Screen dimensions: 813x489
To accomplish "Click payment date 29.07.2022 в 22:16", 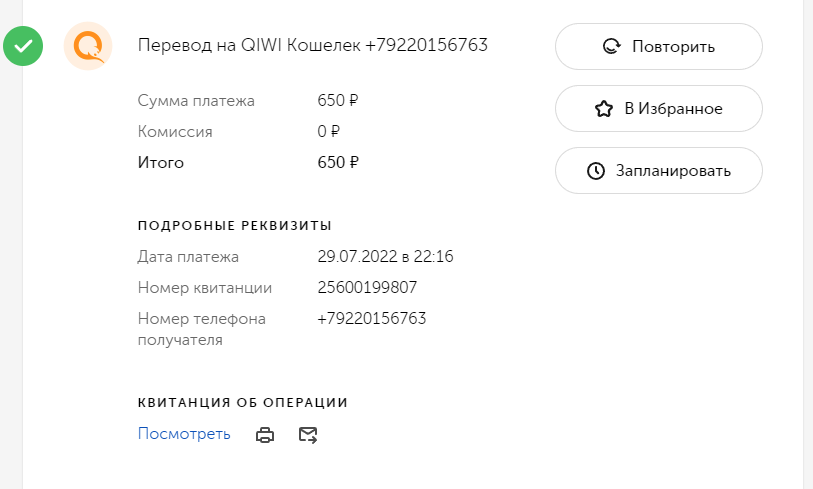I will (x=385, y=256).
